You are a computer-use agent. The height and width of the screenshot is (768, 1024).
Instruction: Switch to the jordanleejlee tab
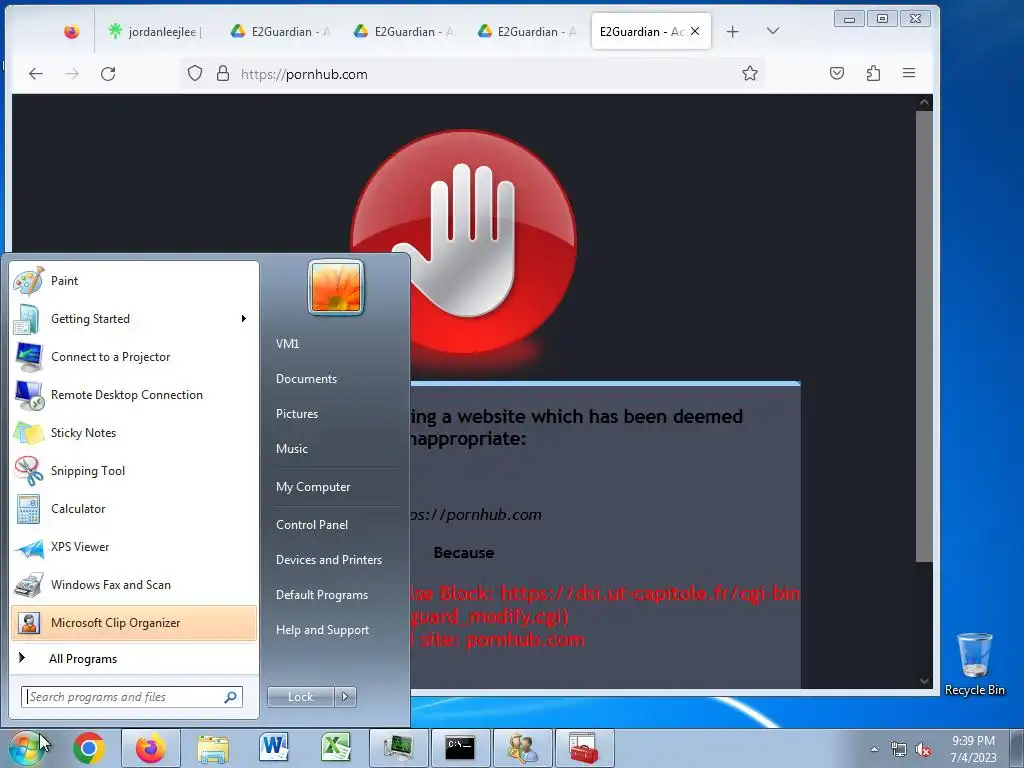point(157,31)
